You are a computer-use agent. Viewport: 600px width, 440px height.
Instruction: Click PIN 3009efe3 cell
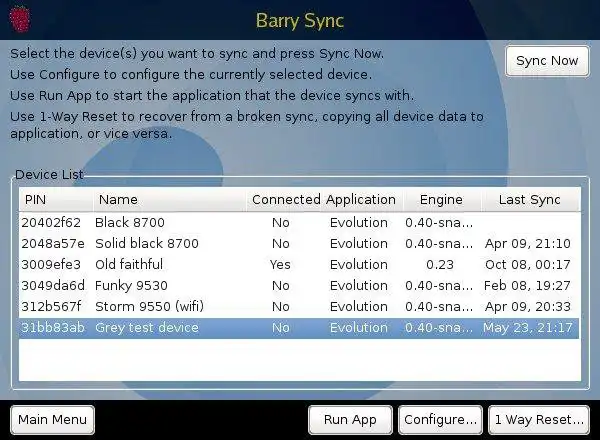(51, 265)
